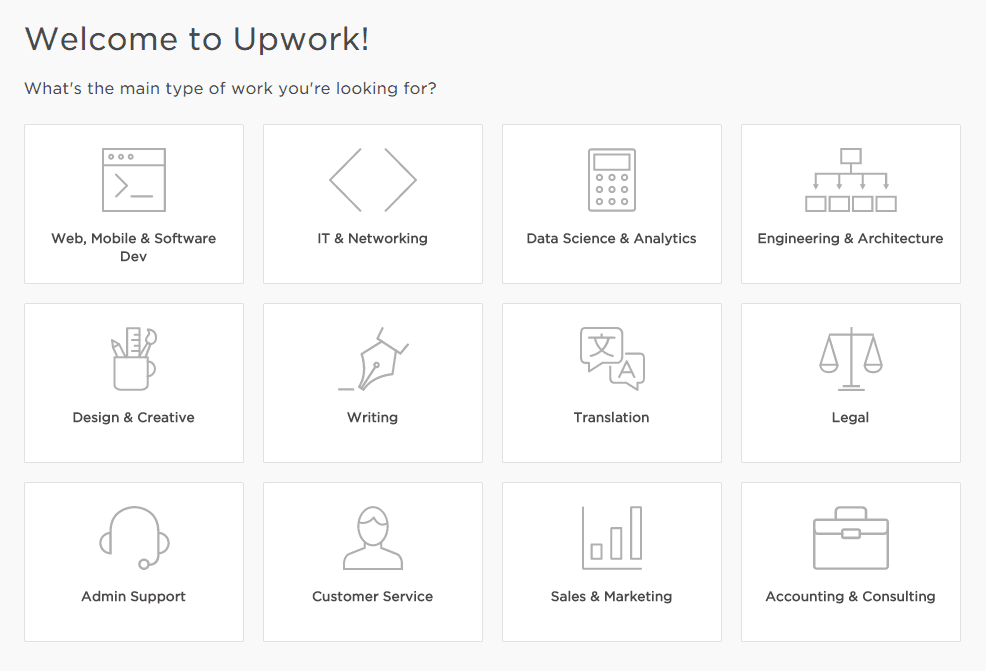Click the Legal category card
This screenshot has height=671, width=986.
coord(850,382)
